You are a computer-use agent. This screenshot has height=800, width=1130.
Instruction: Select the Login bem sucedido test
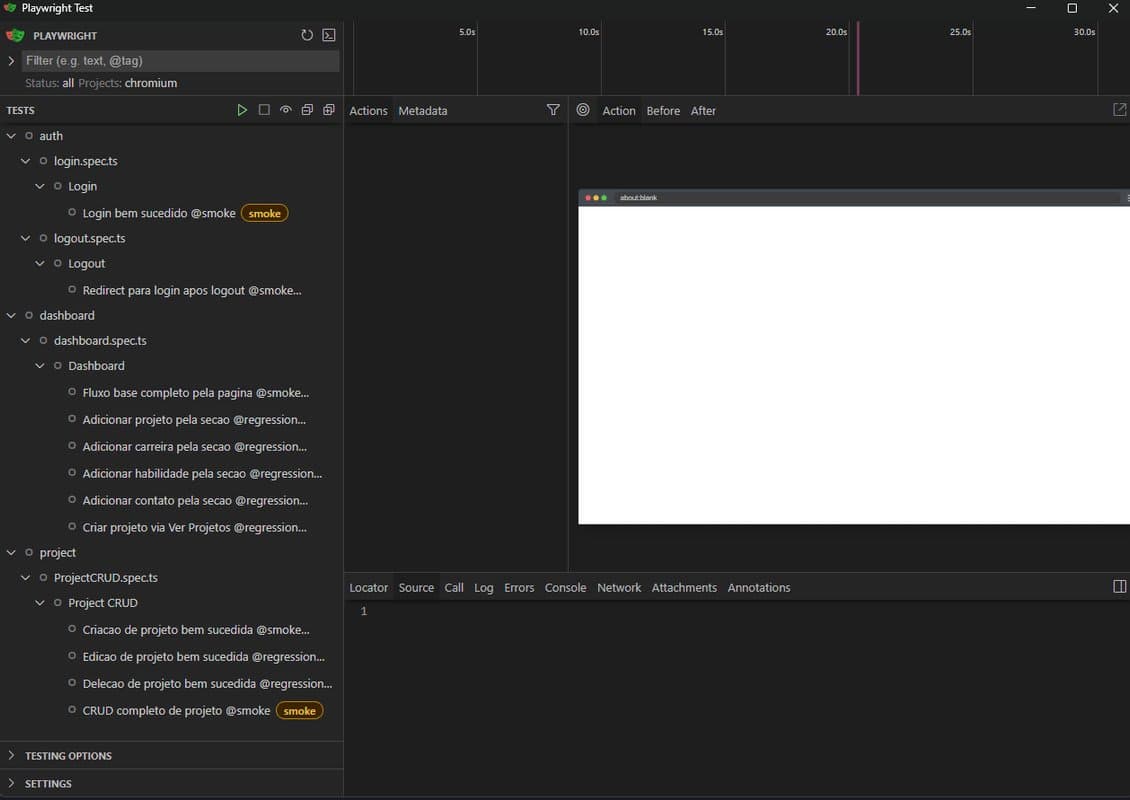point(159,213)
